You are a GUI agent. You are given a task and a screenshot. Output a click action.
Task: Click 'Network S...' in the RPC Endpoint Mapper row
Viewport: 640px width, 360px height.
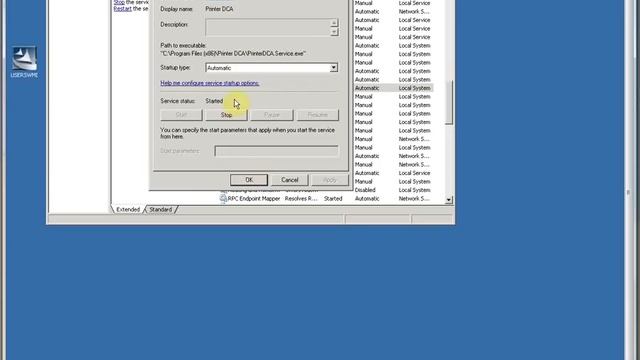click(x=414, y=198)
